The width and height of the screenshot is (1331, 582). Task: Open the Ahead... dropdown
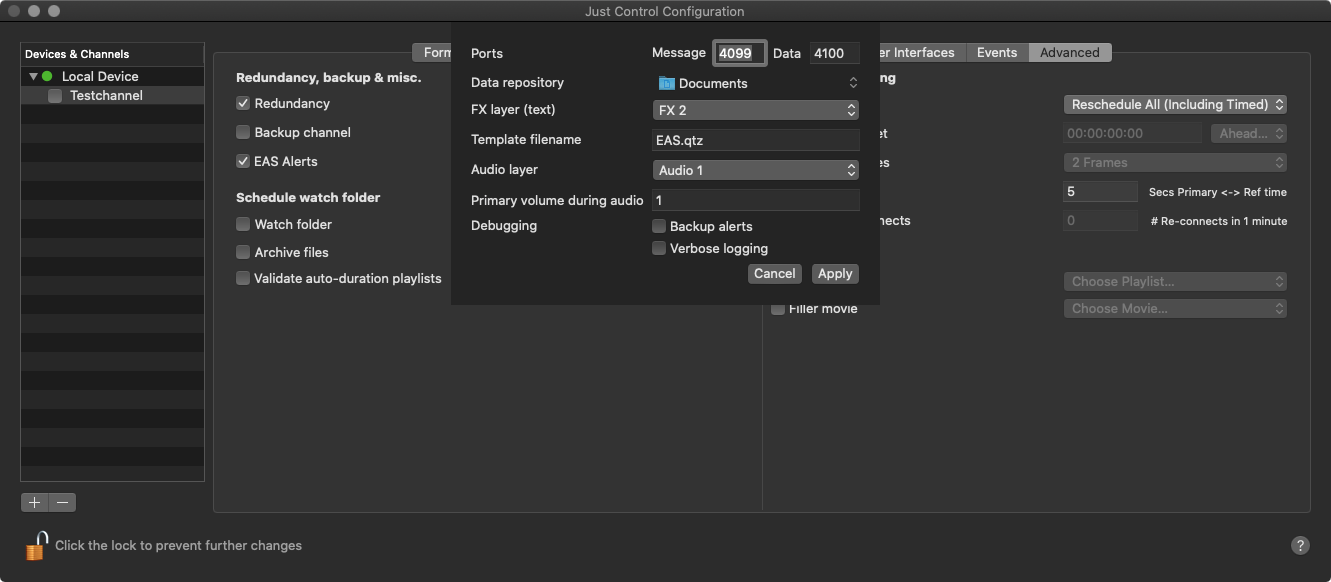1248,133
